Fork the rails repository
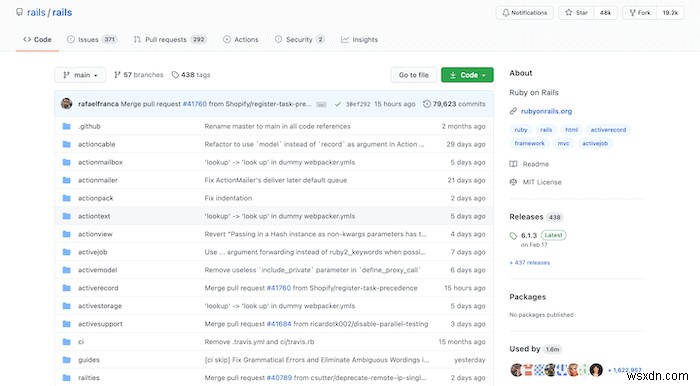 (x=640, y=12)
